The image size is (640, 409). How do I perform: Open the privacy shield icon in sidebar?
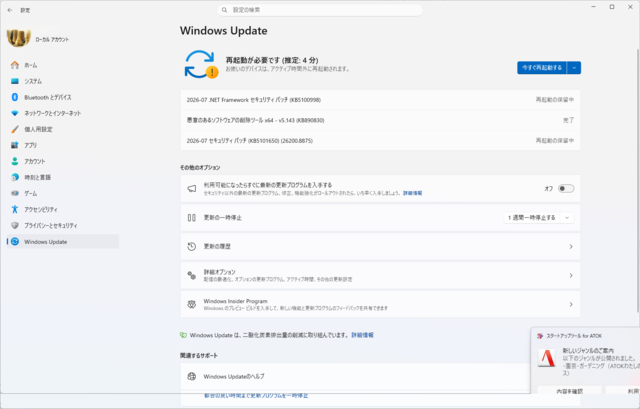pyautogui.click(x=15, y=225)
